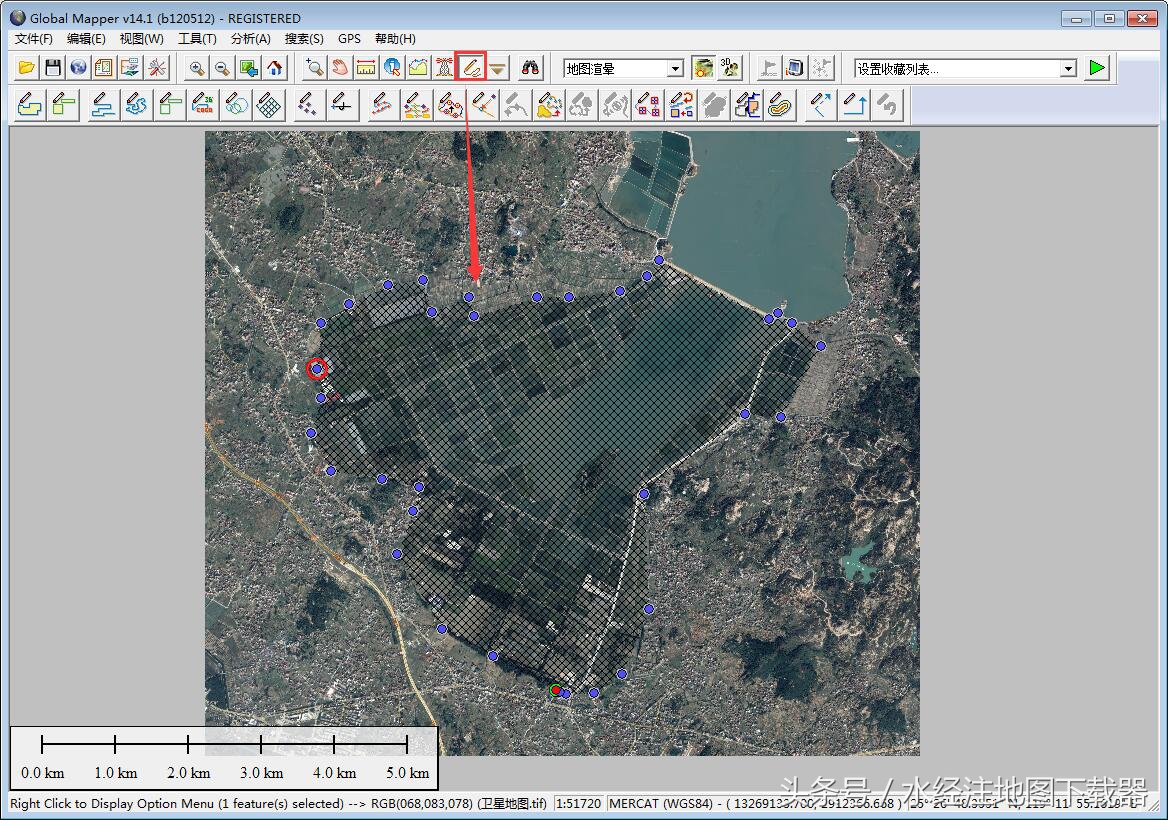Click the brown down-arrow toolbar dropdown

coord(497,68)
